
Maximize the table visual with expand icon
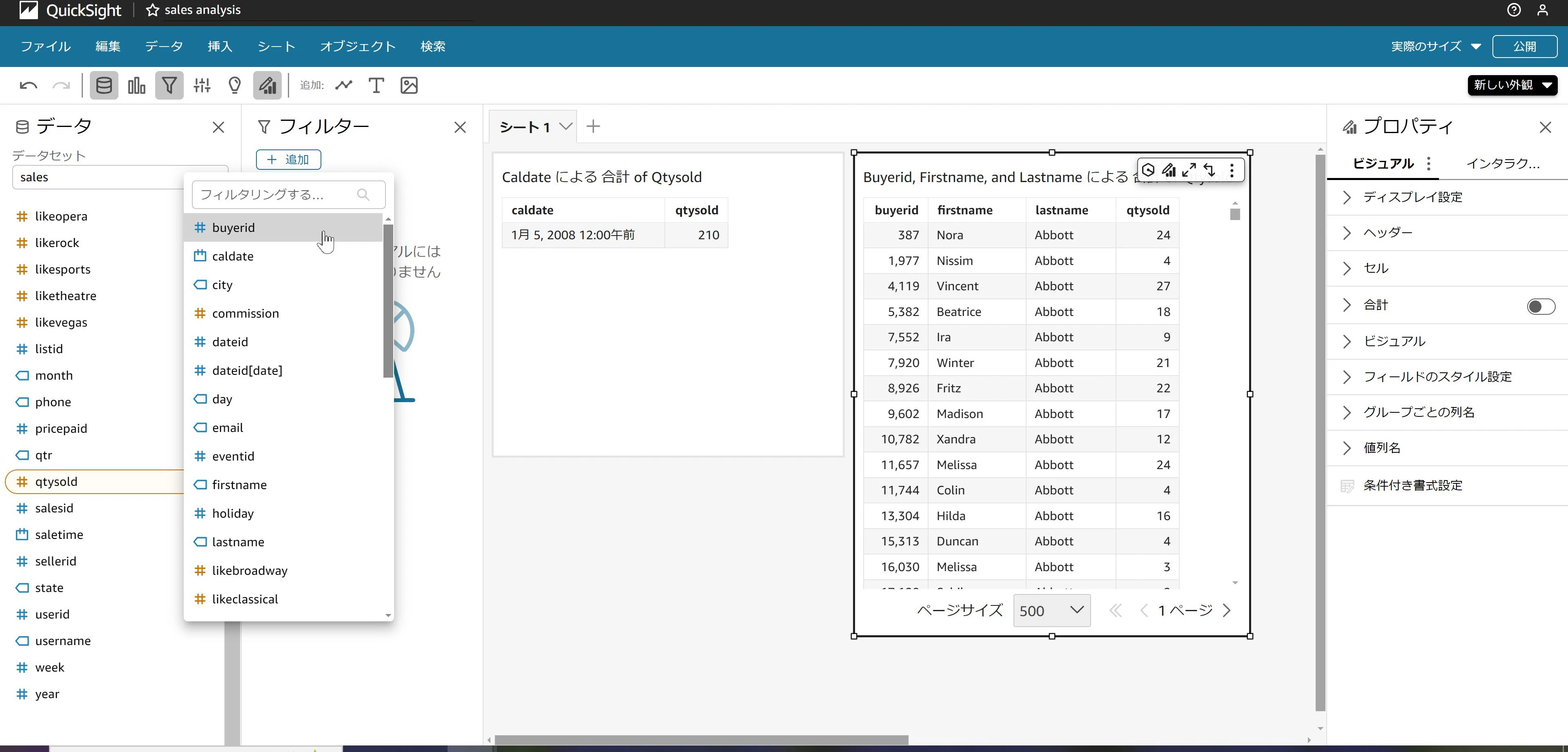(x=1189, y=170)
